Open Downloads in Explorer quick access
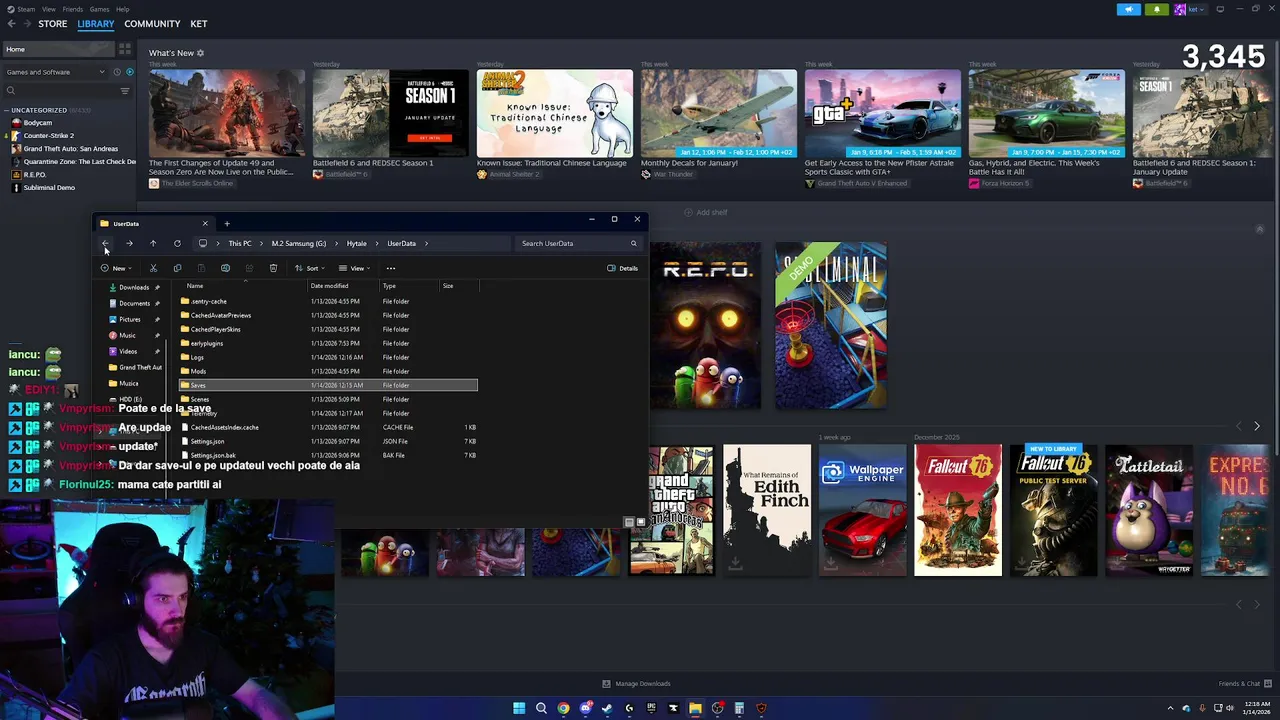This screenshot has width=1280, height=720. 134,287
